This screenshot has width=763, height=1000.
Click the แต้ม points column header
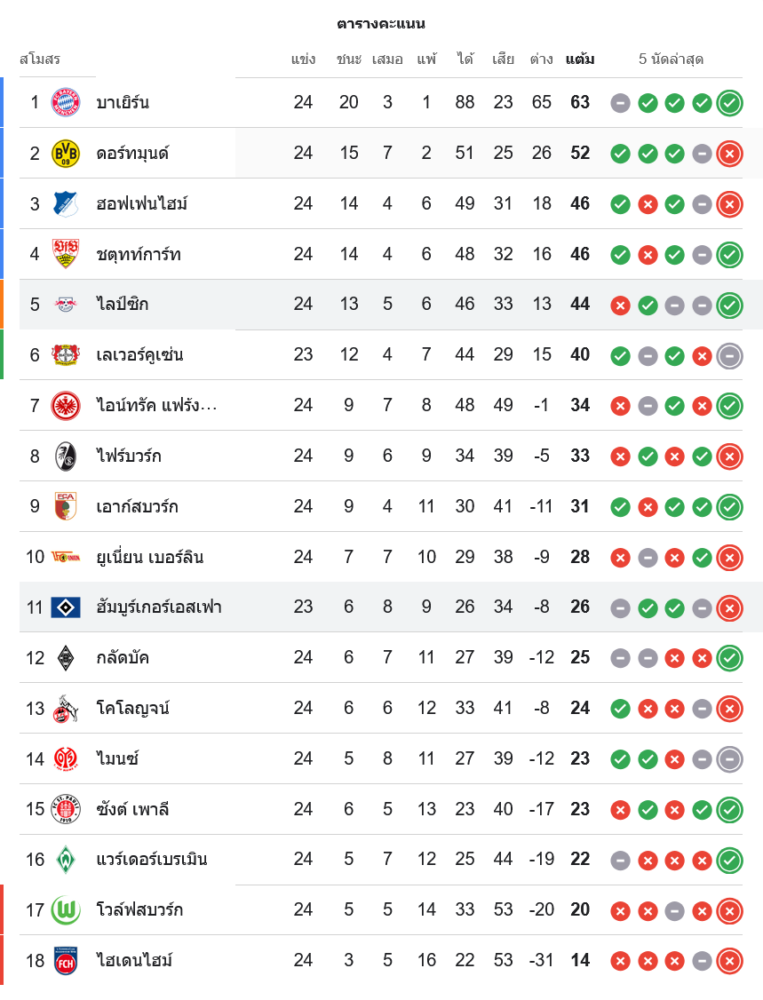tap(580, 59)
